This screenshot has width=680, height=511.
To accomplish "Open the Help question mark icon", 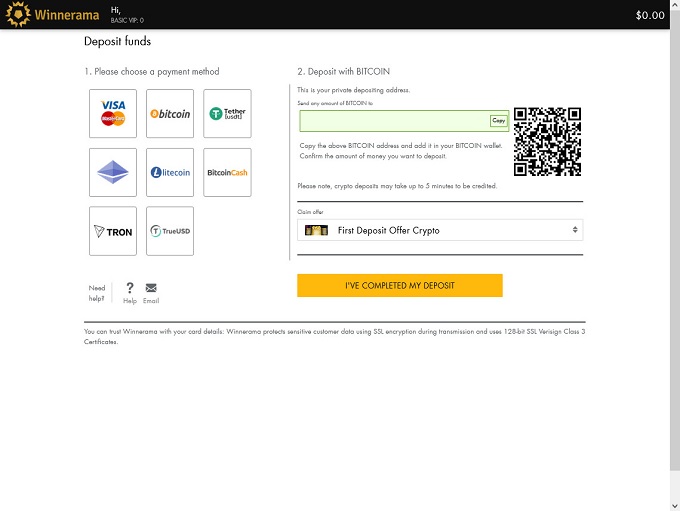I will [x=130, y=288].
